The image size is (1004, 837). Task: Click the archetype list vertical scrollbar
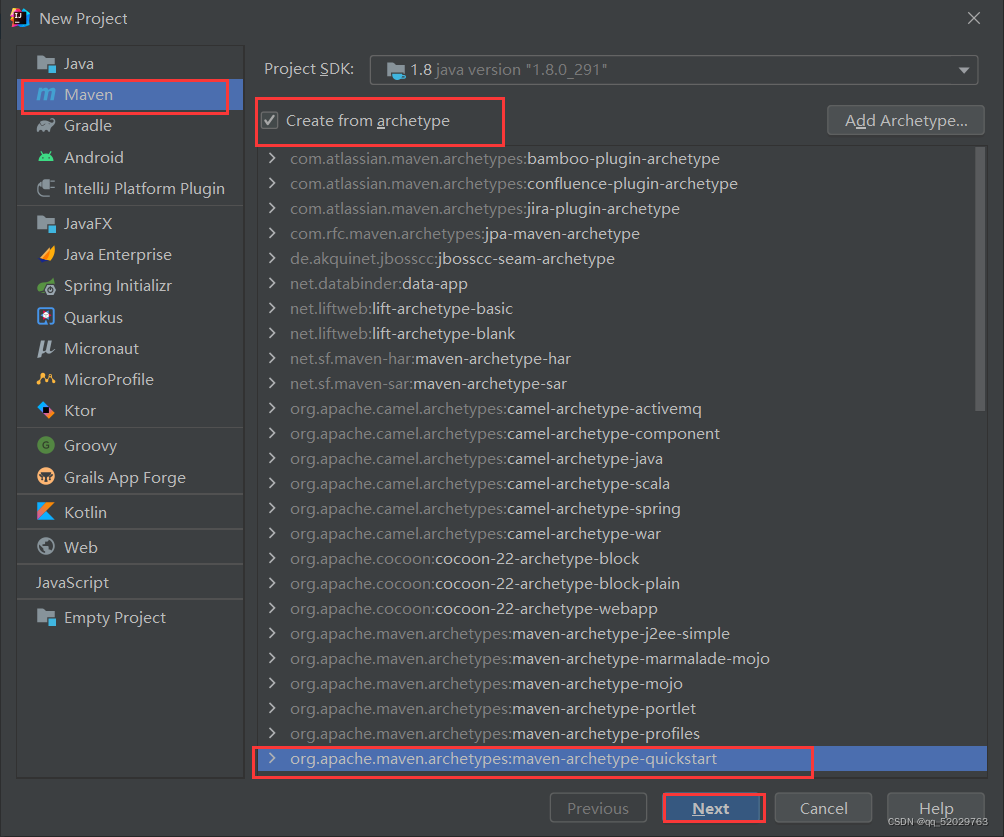(x=980, y=279)
